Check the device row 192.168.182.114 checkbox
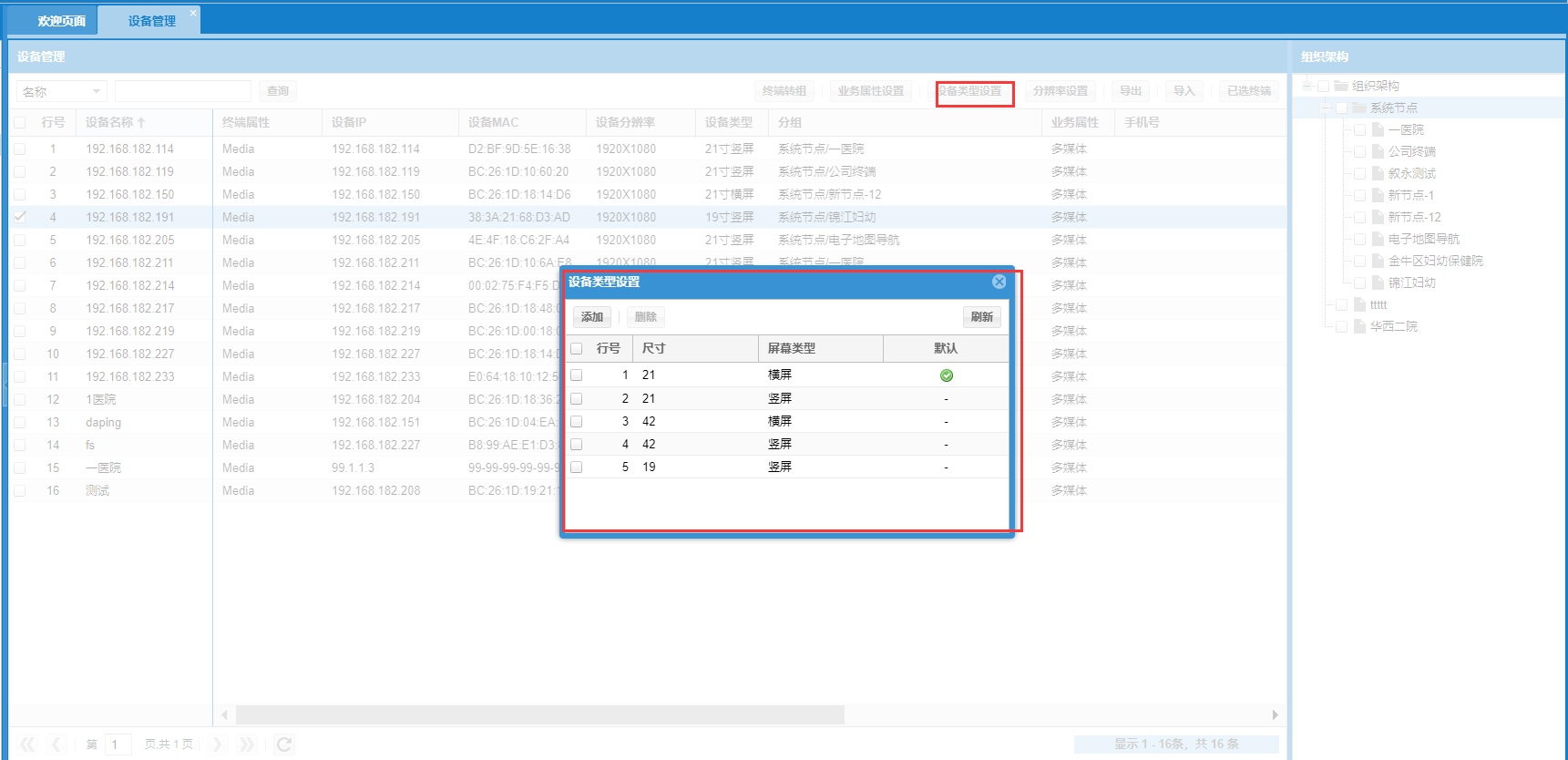The image size is (1568, 760). click(20, 149)
